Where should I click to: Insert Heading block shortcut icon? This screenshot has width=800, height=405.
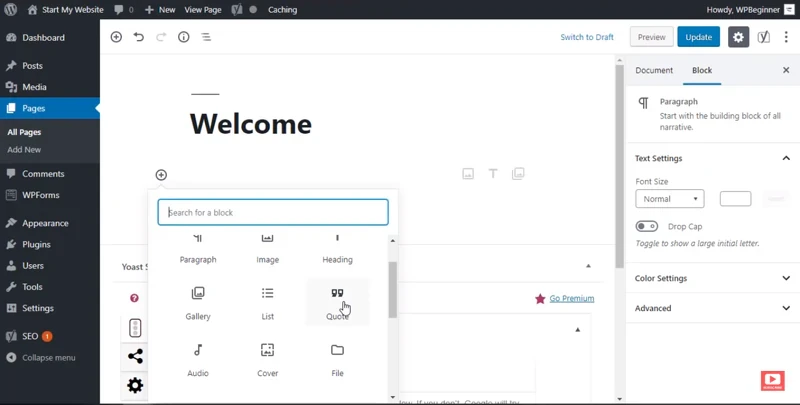pyautogui.click(x=493, y=173)
